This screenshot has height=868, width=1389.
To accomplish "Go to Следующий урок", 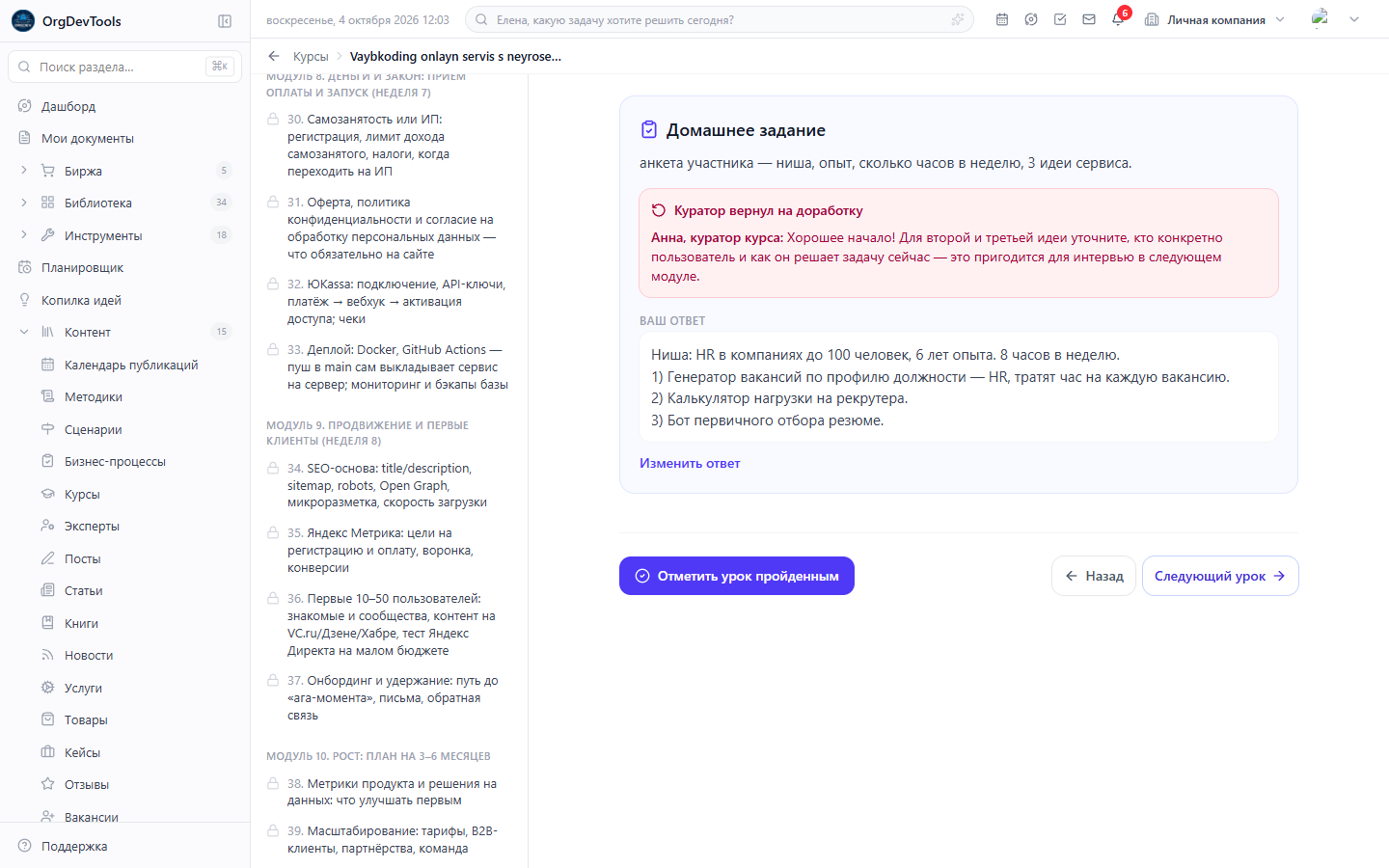I will [x=1220, y=576].
